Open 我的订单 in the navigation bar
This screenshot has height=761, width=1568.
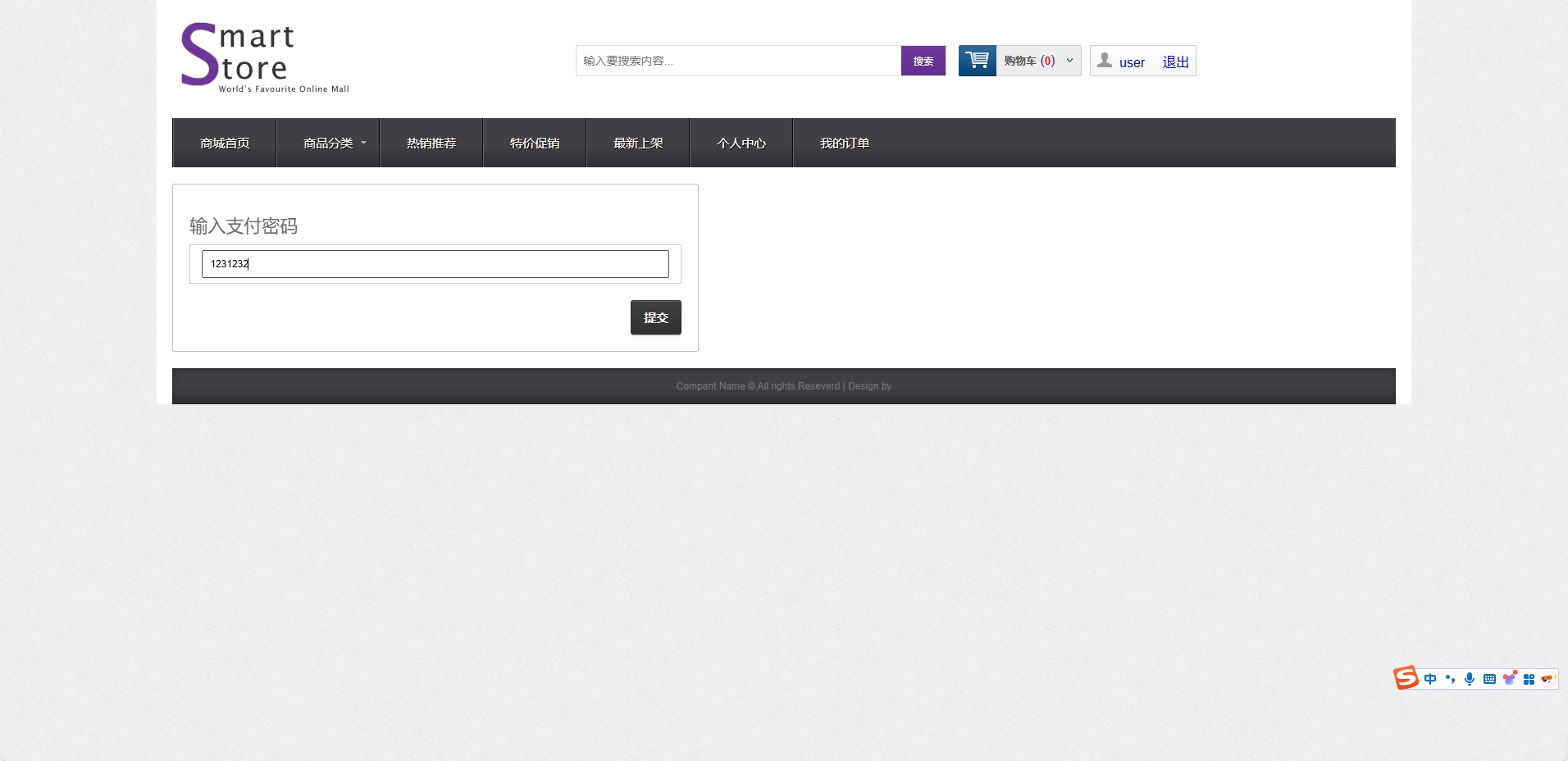(x=845, y=143)
